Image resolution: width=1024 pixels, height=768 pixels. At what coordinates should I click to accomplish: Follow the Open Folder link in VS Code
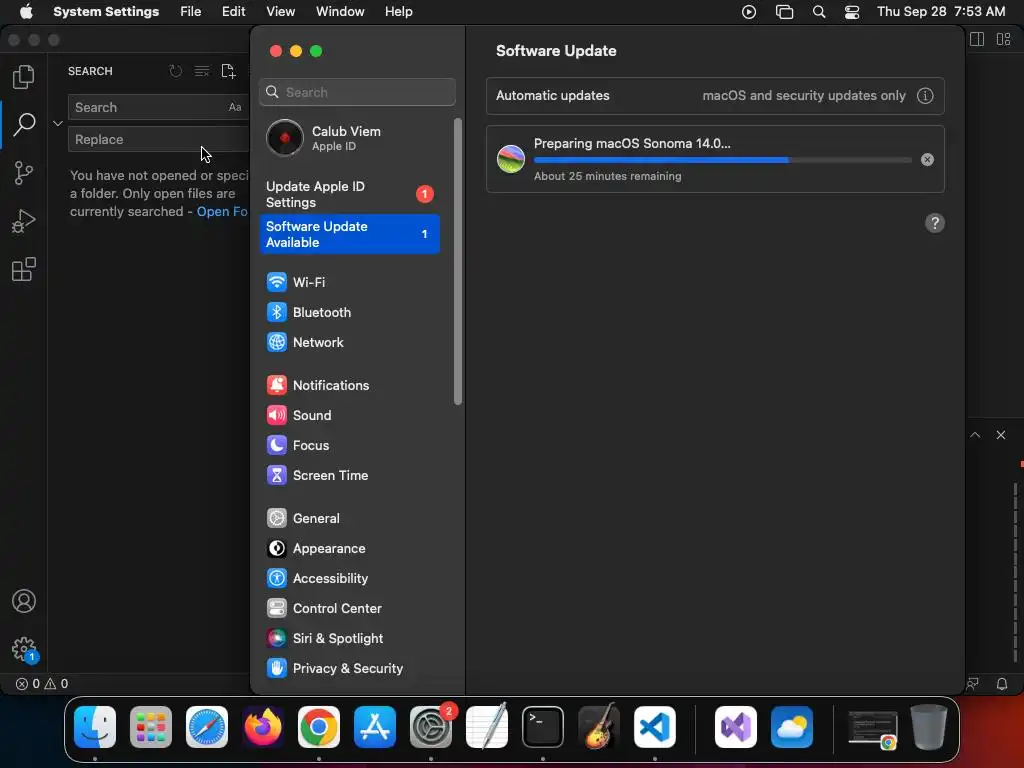pos(223,212)
